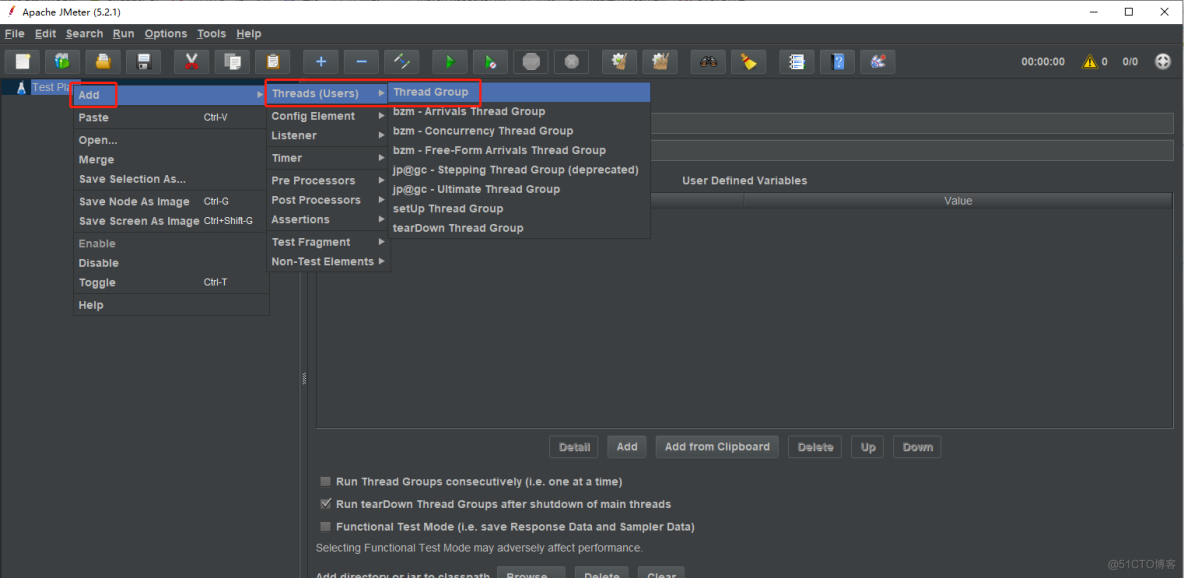
Task: Open the Options menu
Action: pyautogui.click(x=165, y=33)
